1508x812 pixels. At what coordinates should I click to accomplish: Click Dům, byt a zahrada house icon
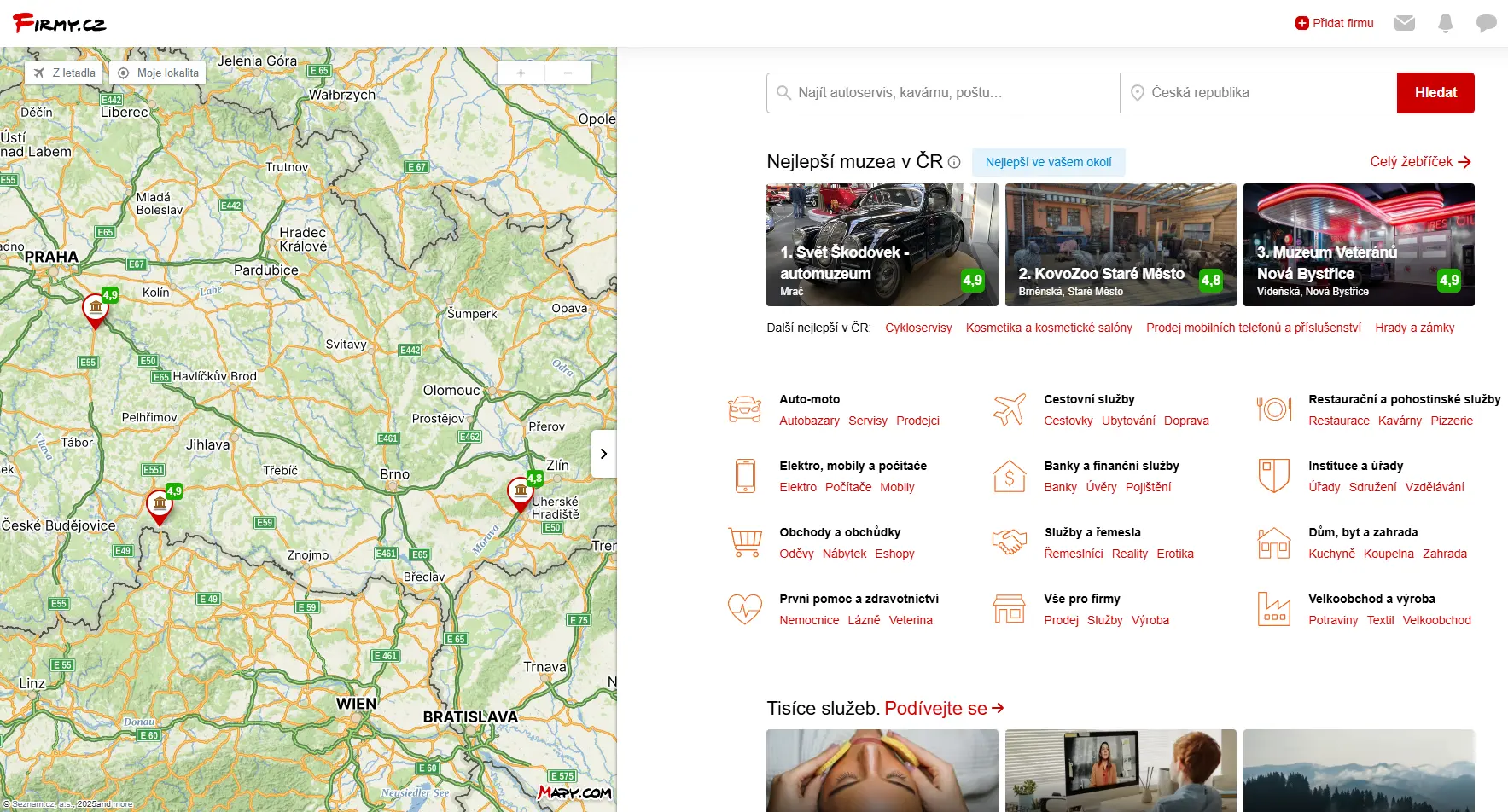coord(1273,542)
